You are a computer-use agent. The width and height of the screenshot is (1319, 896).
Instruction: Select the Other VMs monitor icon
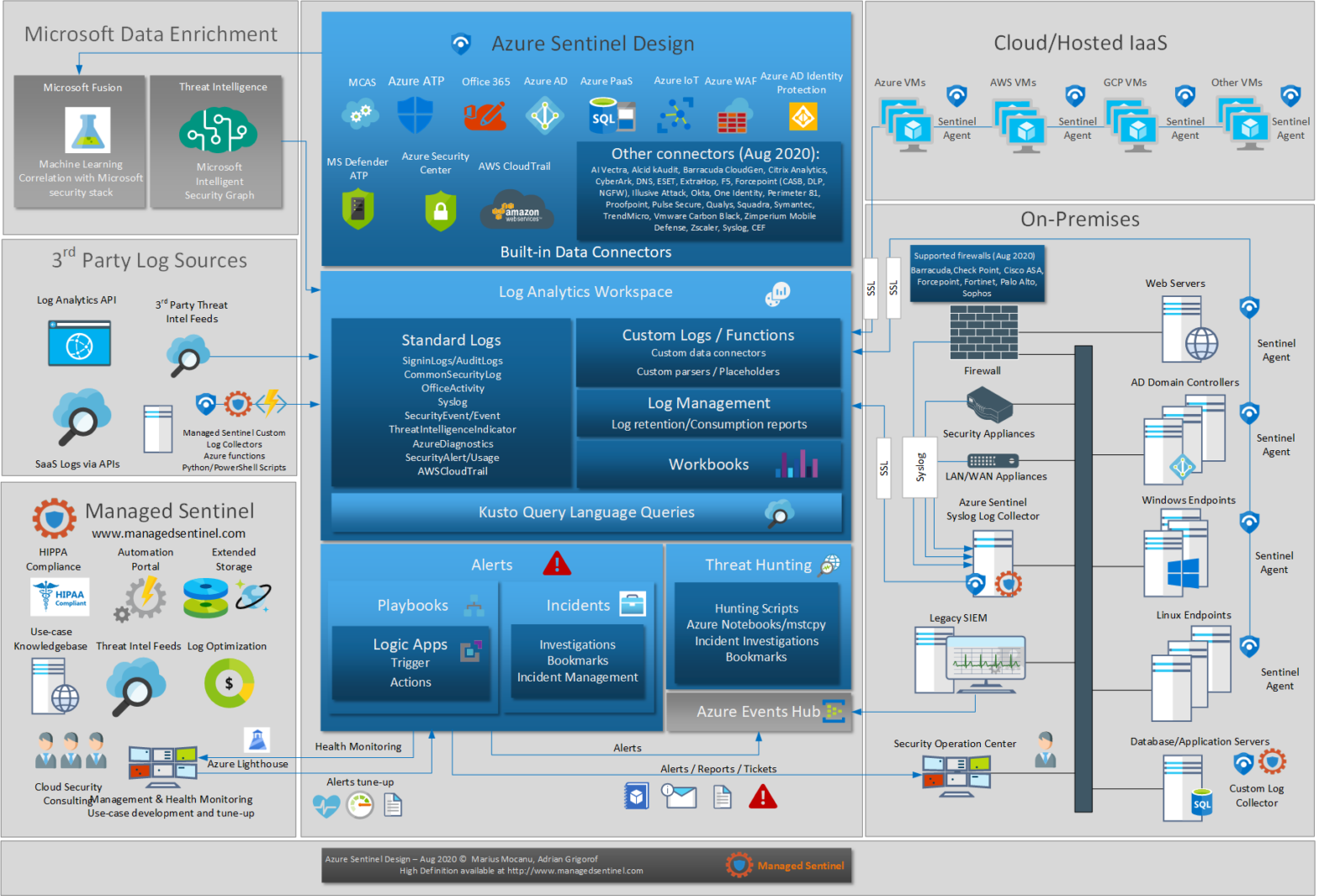click(1243, 125)
